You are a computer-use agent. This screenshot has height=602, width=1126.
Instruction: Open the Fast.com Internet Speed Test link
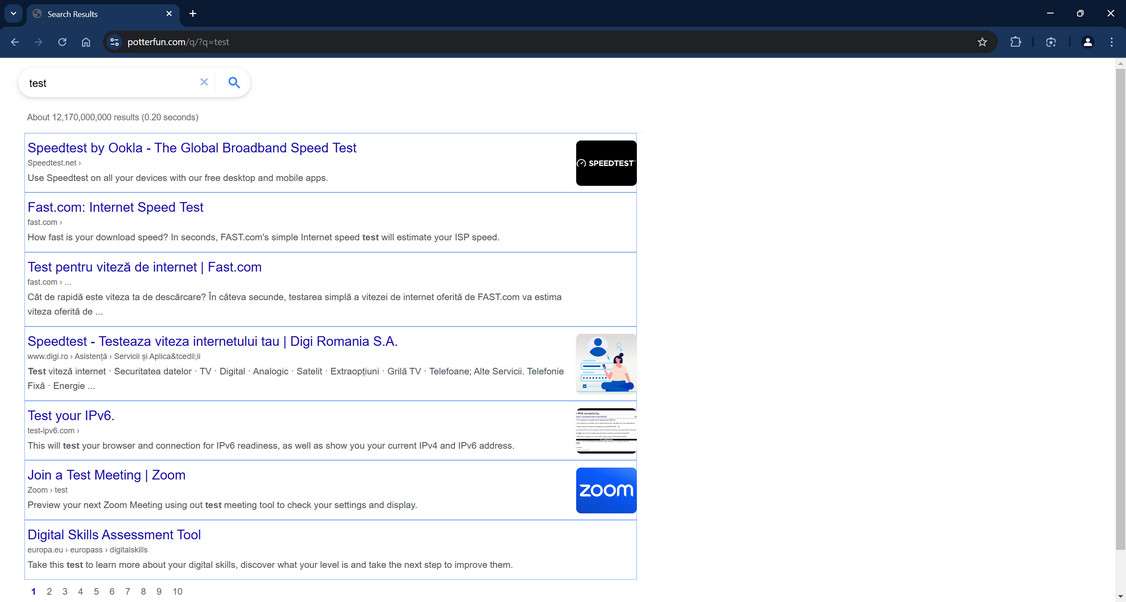point(115,207)
